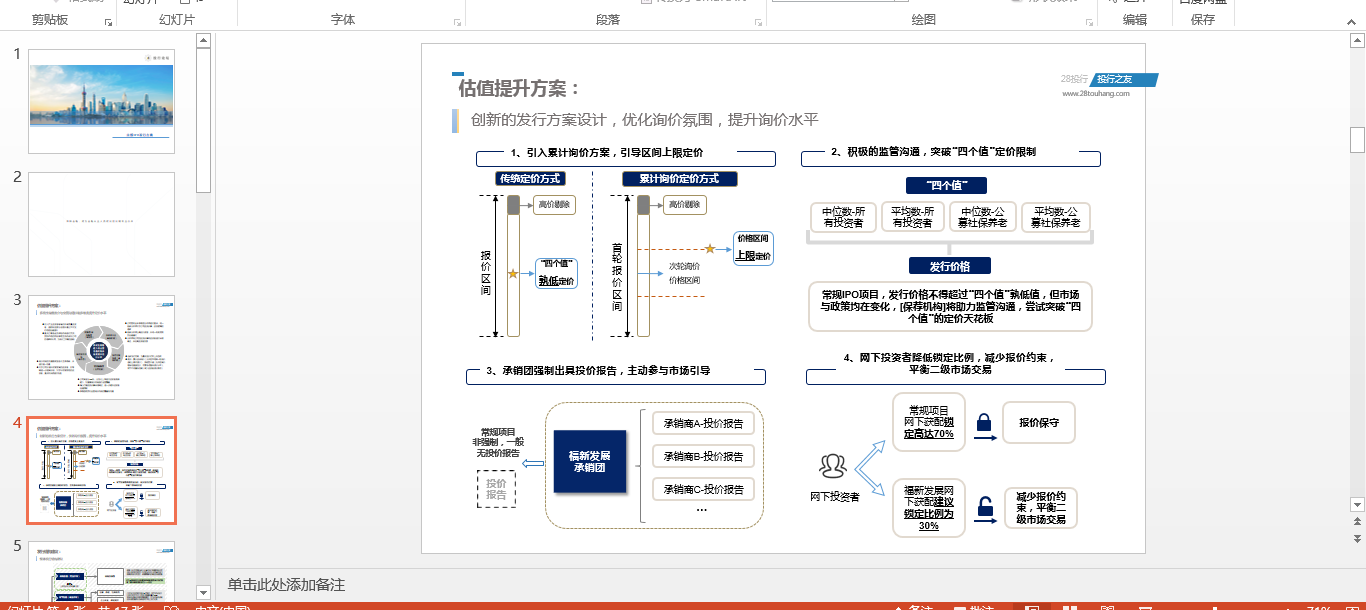Select the '承销商A-投价报告' box
Screen dimensions: 1366x610
703,424
